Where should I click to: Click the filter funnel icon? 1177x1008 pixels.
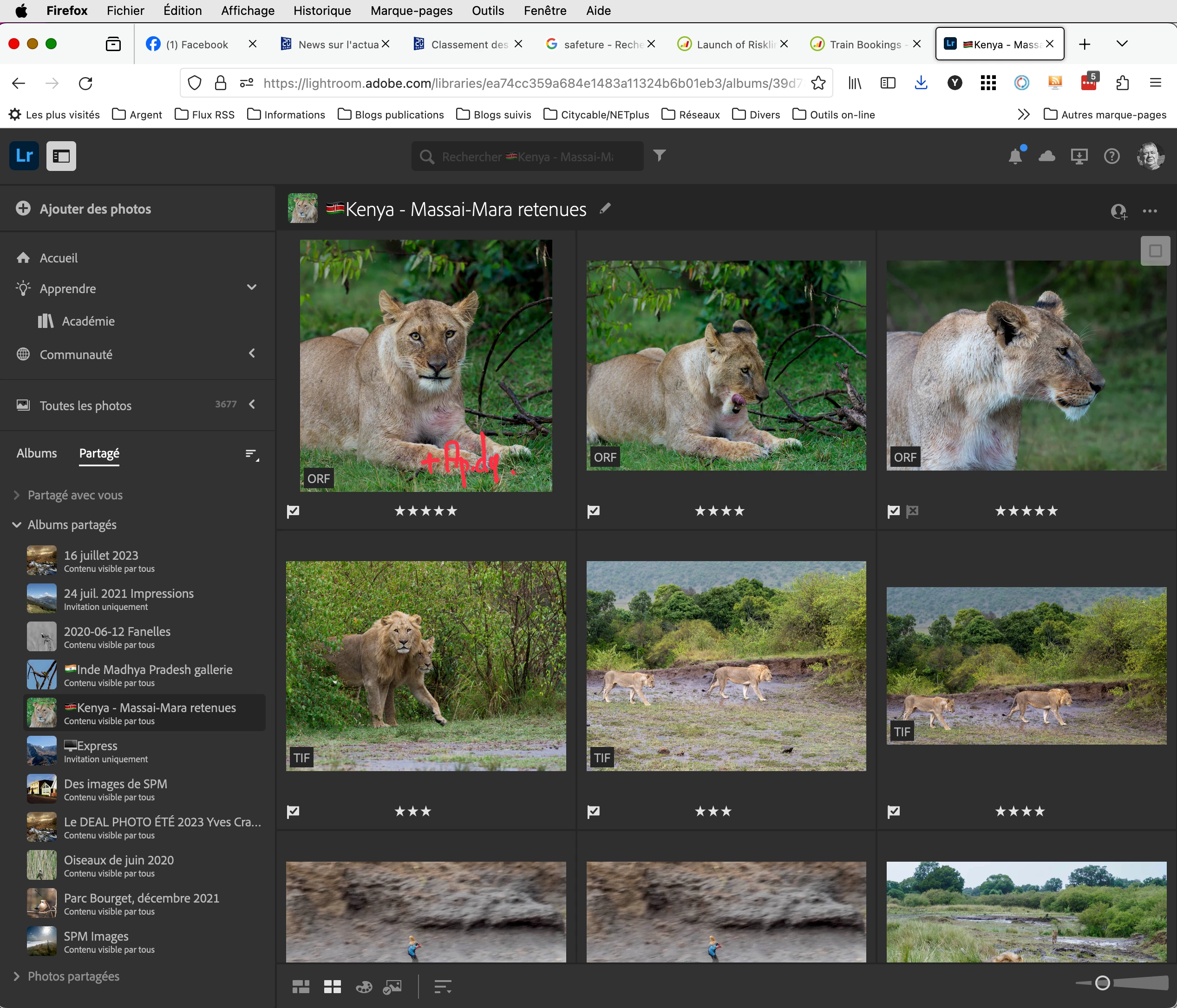pyautogui.click(x=659, y=156)
